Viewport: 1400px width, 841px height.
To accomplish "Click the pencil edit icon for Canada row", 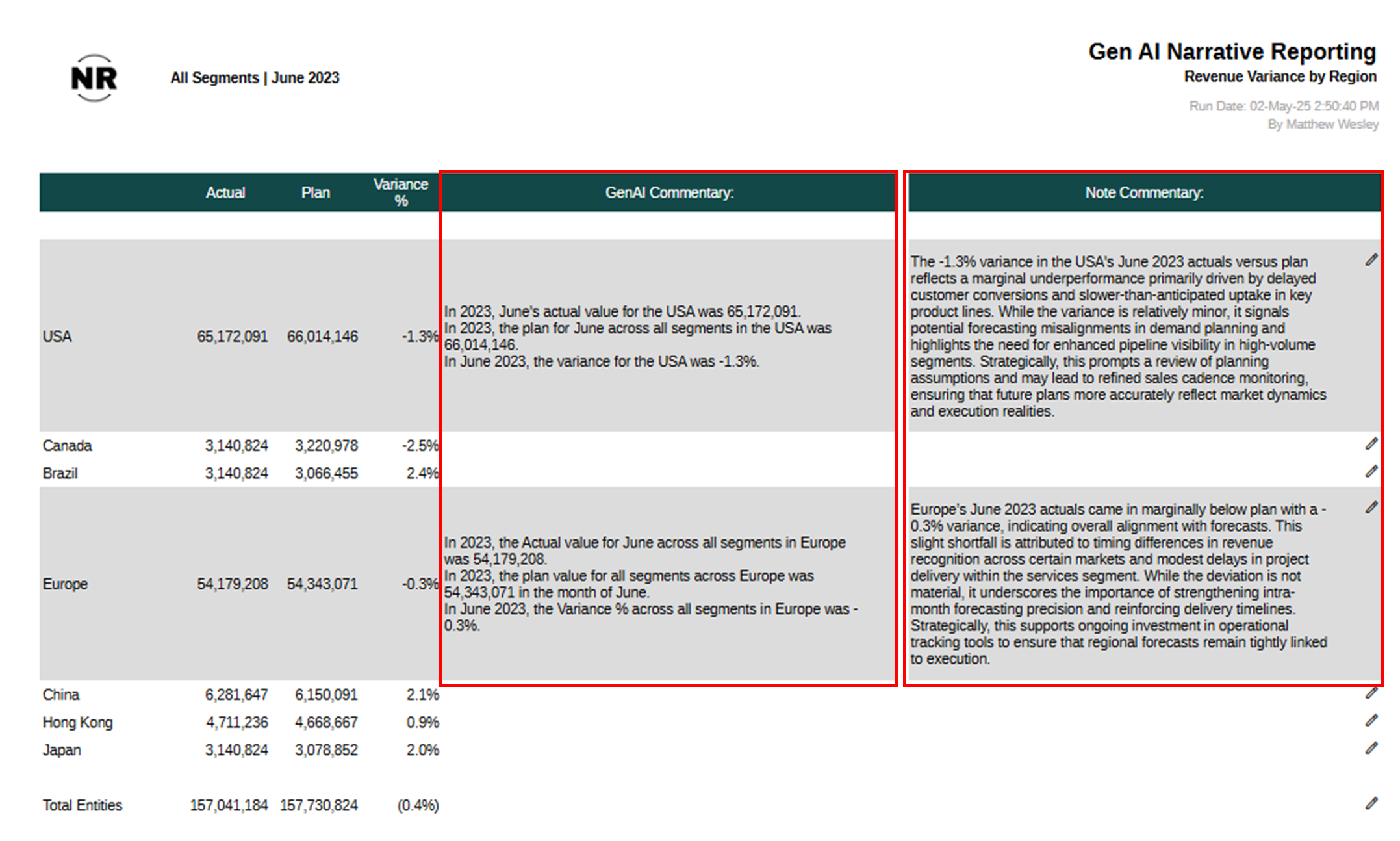I will click(x=1371, y=444).
